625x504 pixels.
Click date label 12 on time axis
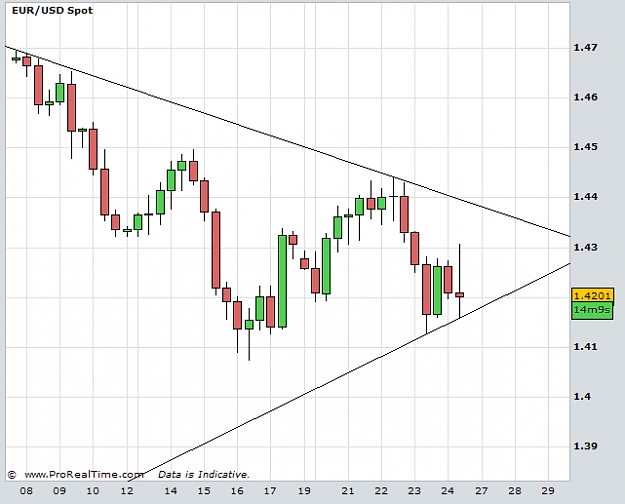127,490
